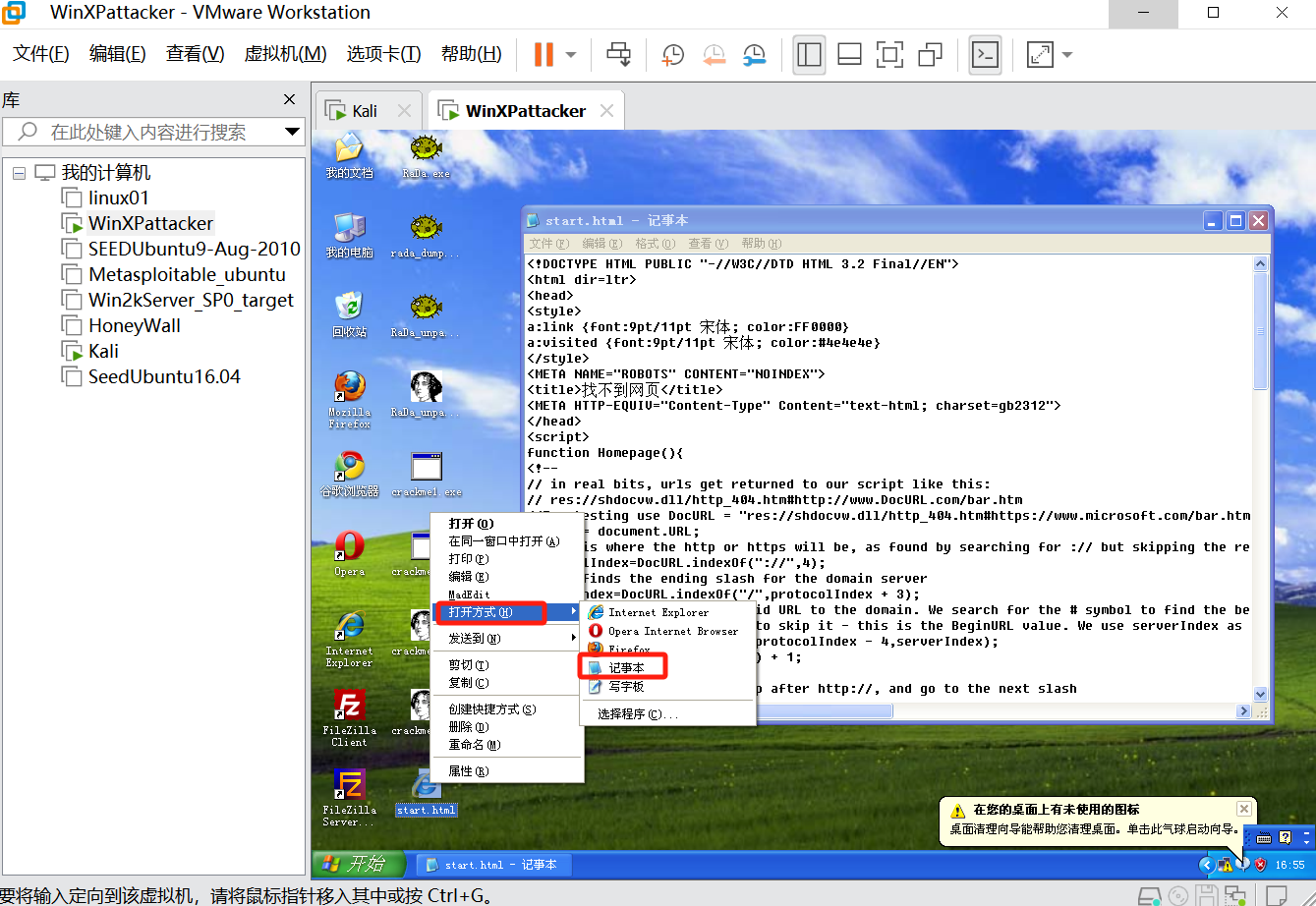The image size is (1316, 906).
Task: Close the desktop cleanup balloon tip
Action: coord(1243,809)
